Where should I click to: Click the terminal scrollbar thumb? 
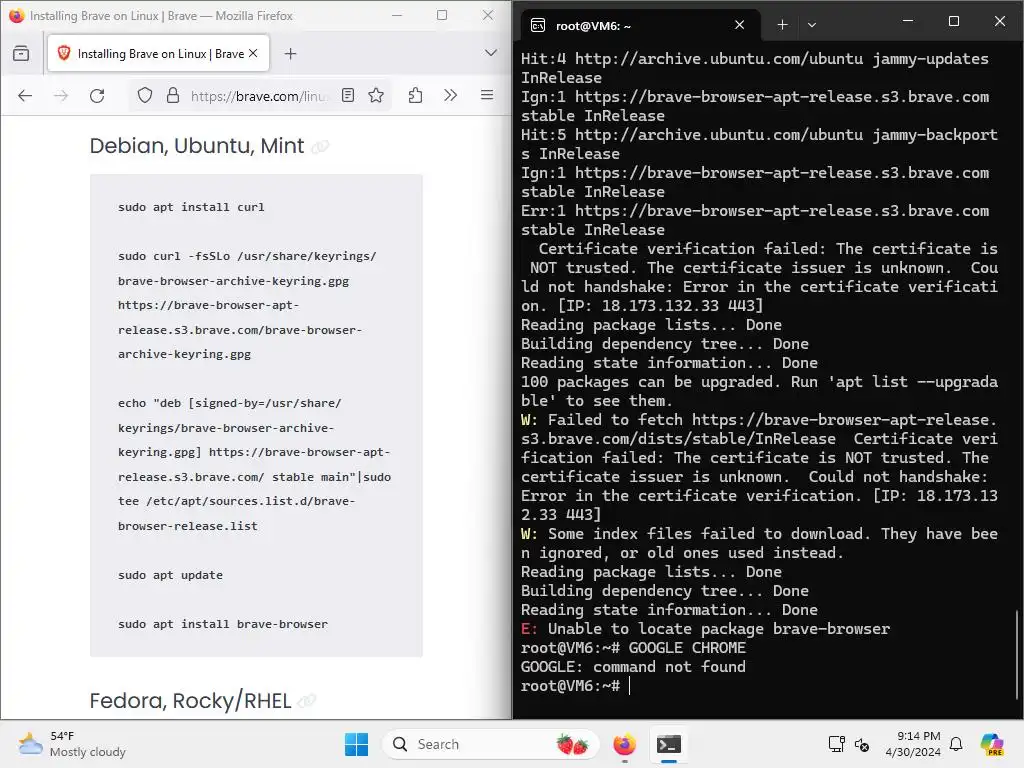(x=1017, y=654)
